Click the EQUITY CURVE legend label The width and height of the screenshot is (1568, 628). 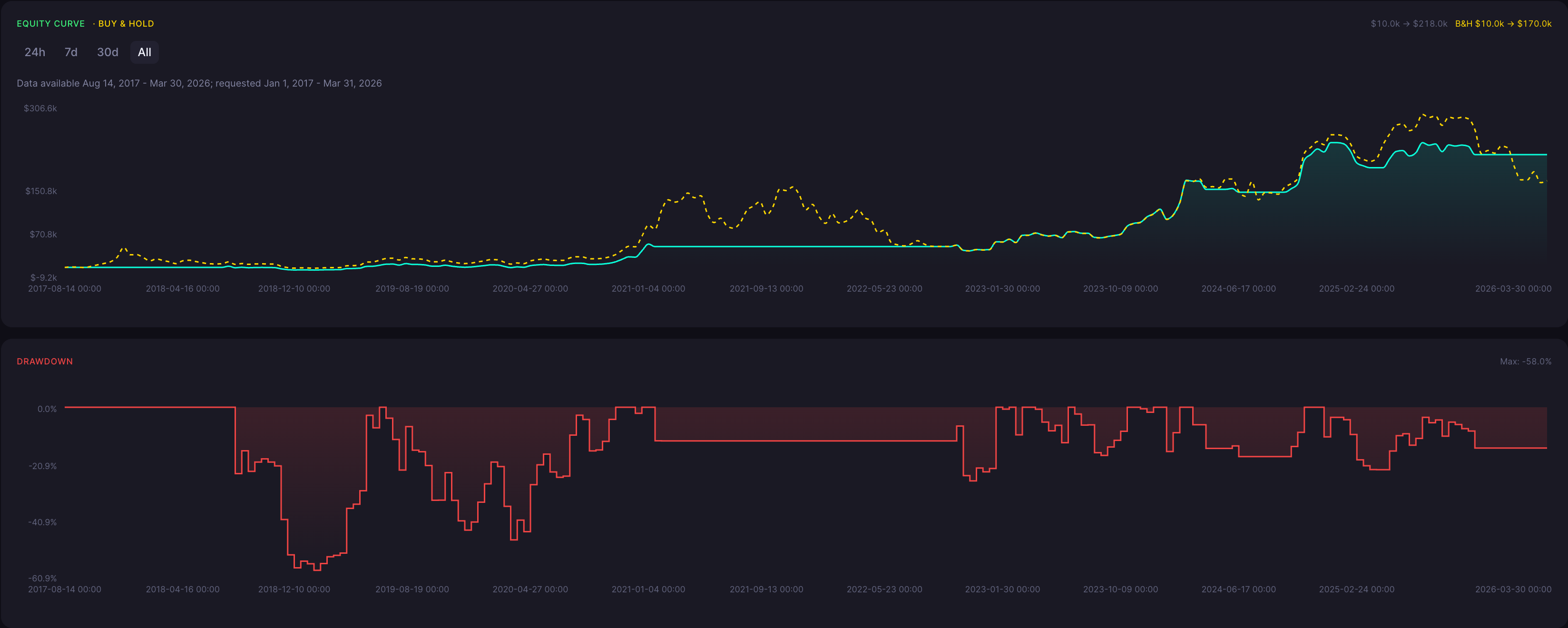(x=50, y=24)
